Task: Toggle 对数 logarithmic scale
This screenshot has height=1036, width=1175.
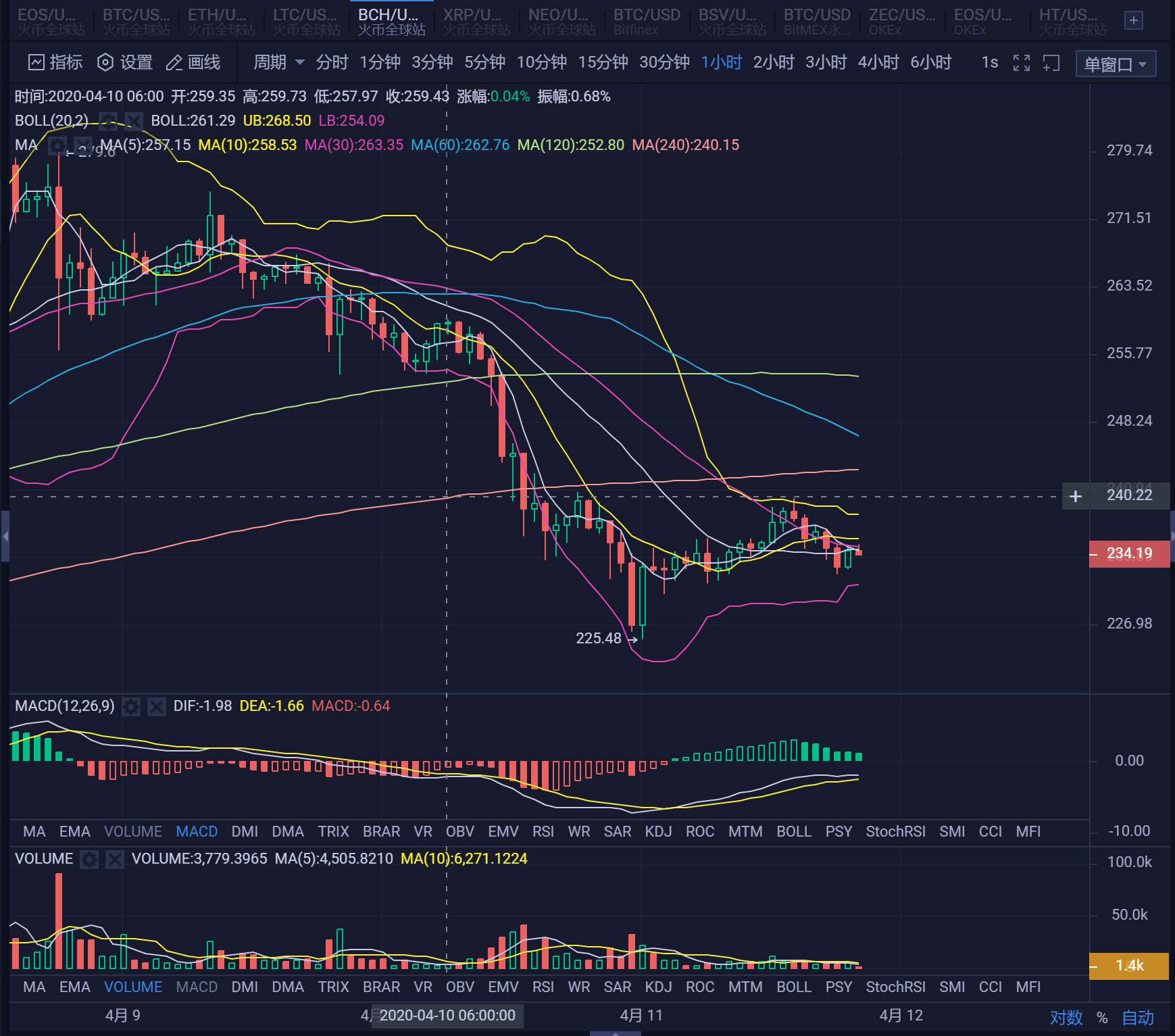Action: coord(1066,1017)
